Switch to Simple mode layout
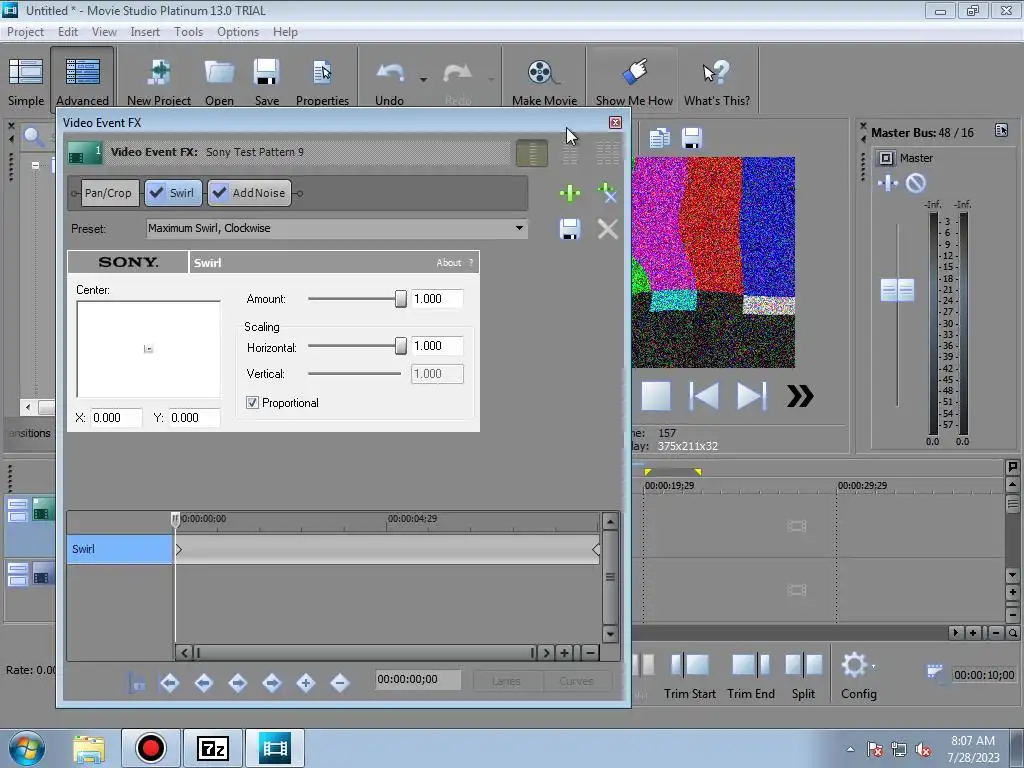 pos(26,81)
